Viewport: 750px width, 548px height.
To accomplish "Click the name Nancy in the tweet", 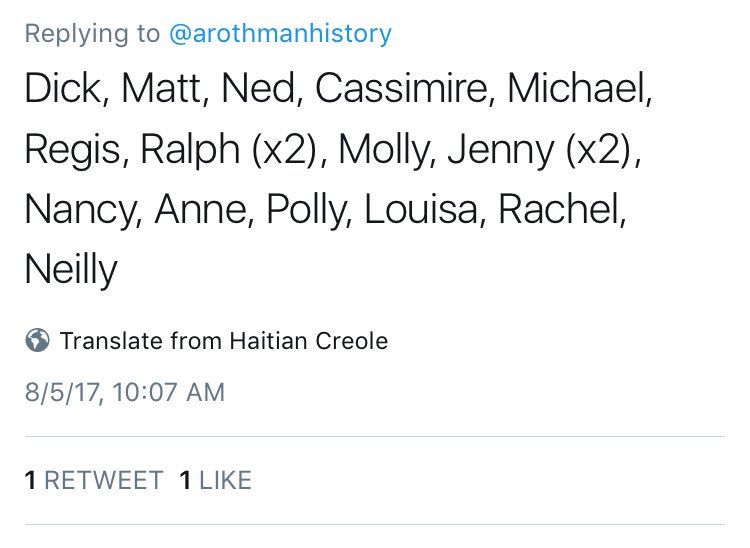I will [80, 211].
